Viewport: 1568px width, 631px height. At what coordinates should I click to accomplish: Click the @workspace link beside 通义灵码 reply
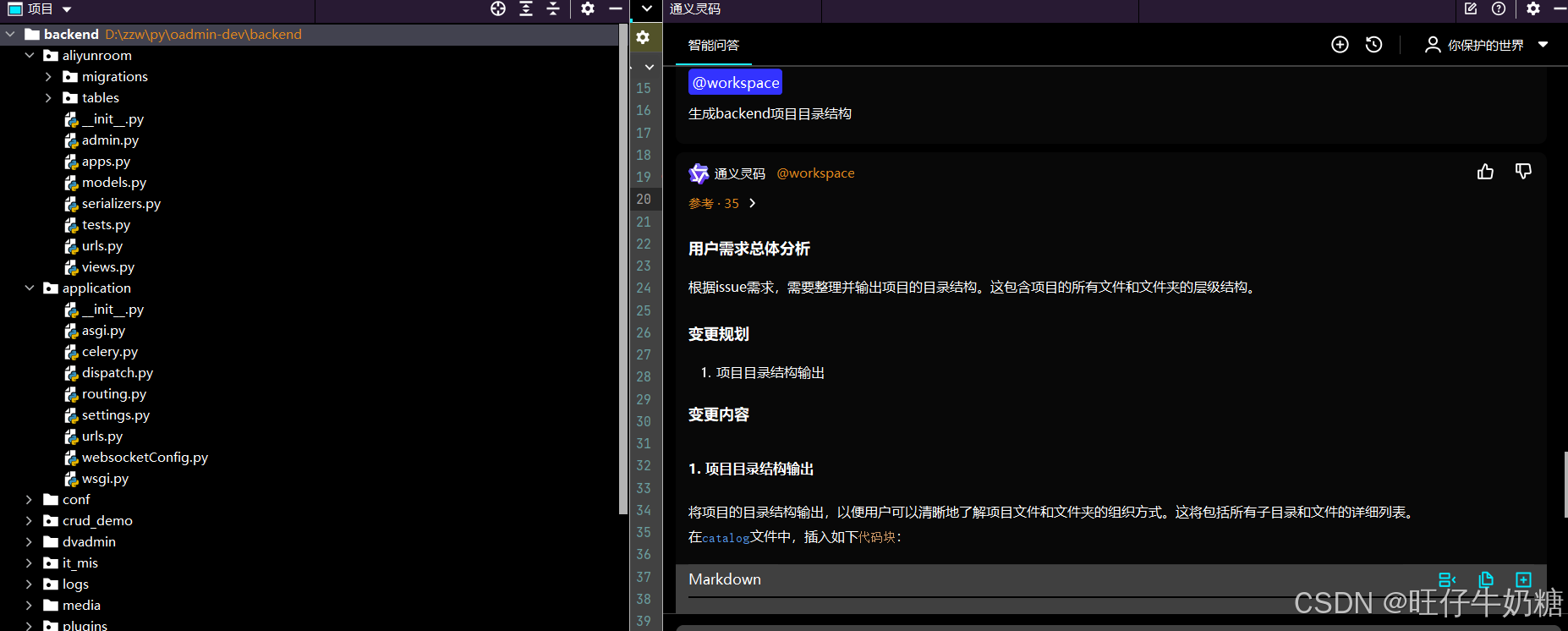tap(815, 173)
